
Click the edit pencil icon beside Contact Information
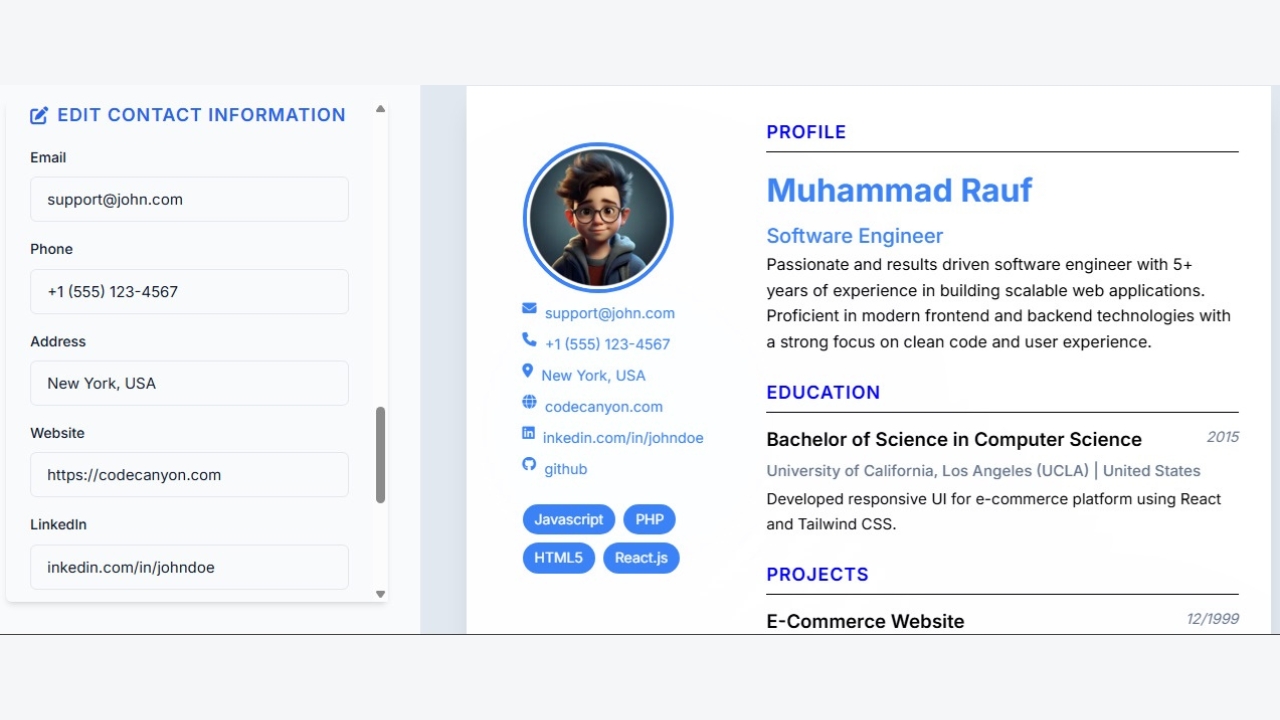(x=39, y=116)
